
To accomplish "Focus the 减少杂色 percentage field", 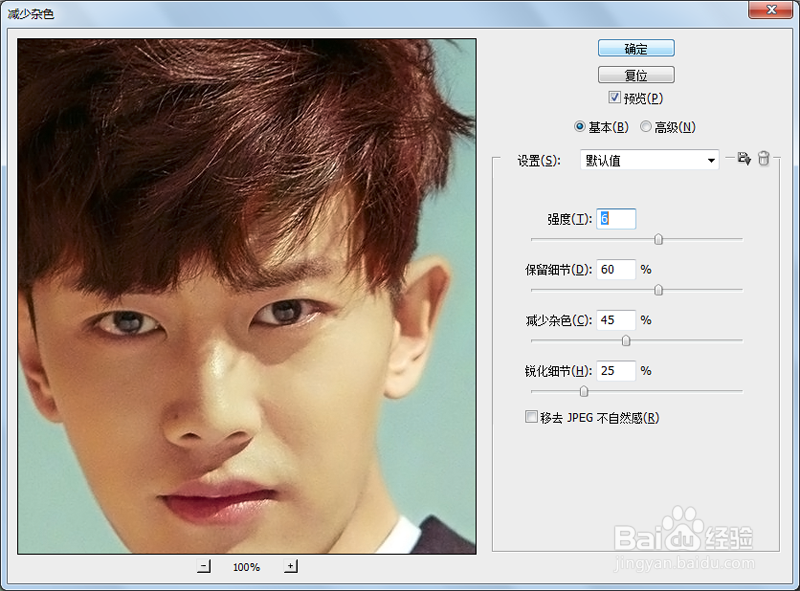I will (x=616, y=320).
